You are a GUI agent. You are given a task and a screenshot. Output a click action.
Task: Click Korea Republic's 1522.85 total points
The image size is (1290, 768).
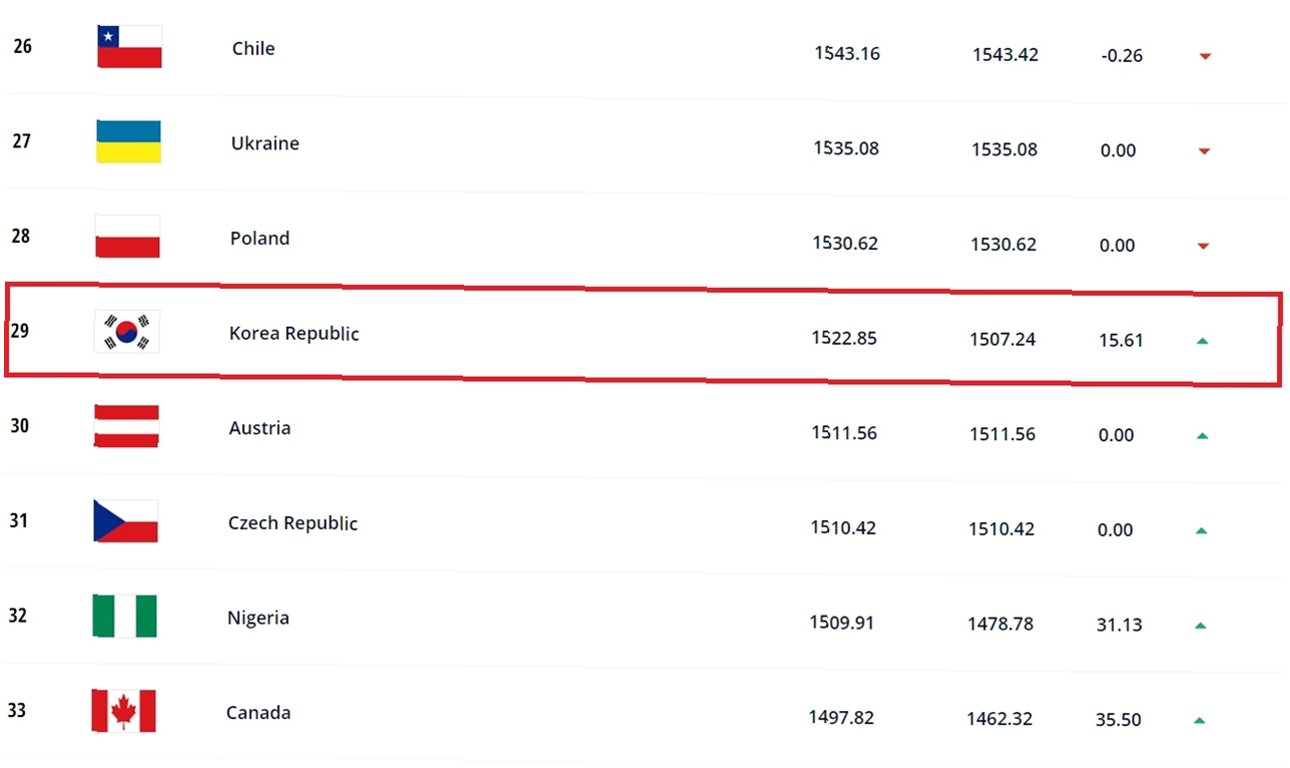click(844, 338)
